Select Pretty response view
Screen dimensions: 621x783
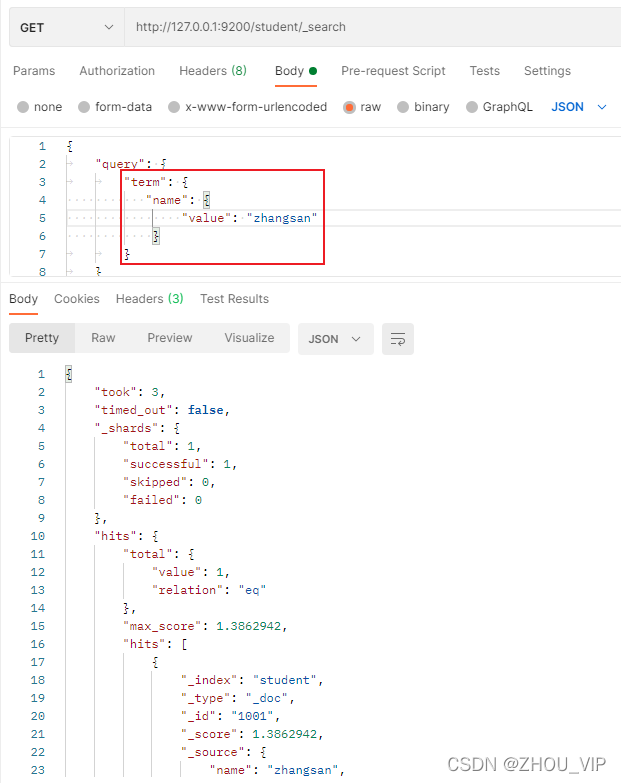pos(42,338)
